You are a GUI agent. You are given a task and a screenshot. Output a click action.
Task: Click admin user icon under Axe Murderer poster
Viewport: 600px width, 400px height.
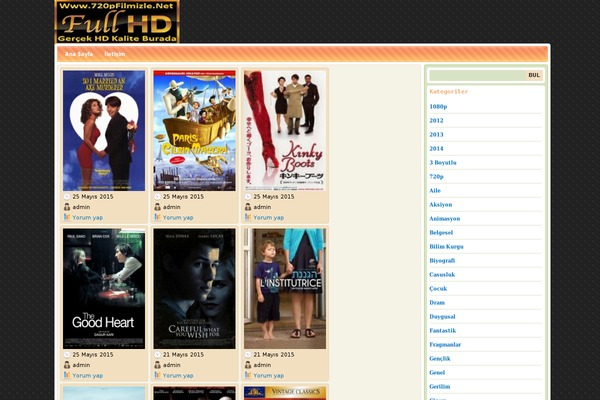pyautogui.click(x=67, y=207)
